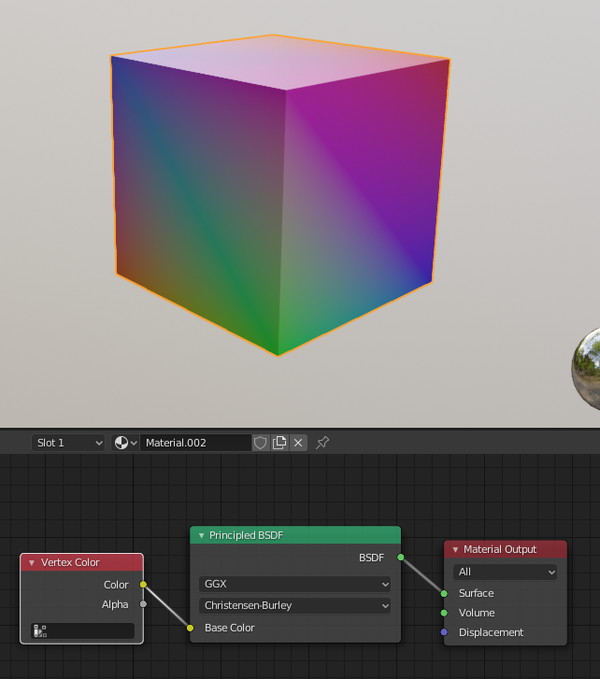Image resolution: width=600 pixels, height=679 pixels.
Task: Click the Vertex Color node header
Action: (82, 563)
